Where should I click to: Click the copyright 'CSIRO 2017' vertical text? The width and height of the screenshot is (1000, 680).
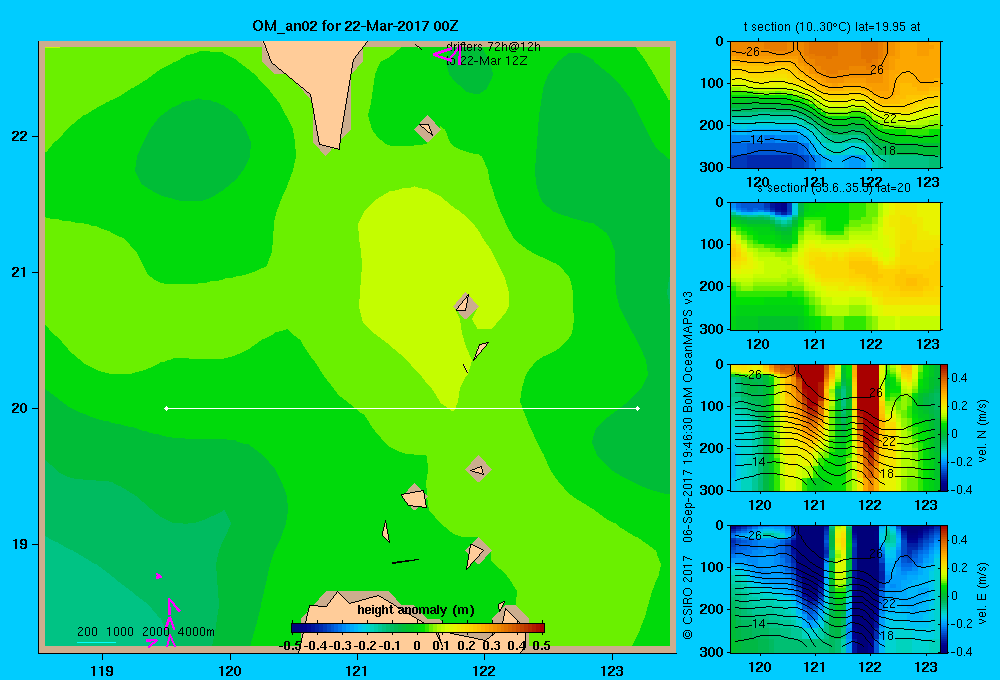[688, 597]
